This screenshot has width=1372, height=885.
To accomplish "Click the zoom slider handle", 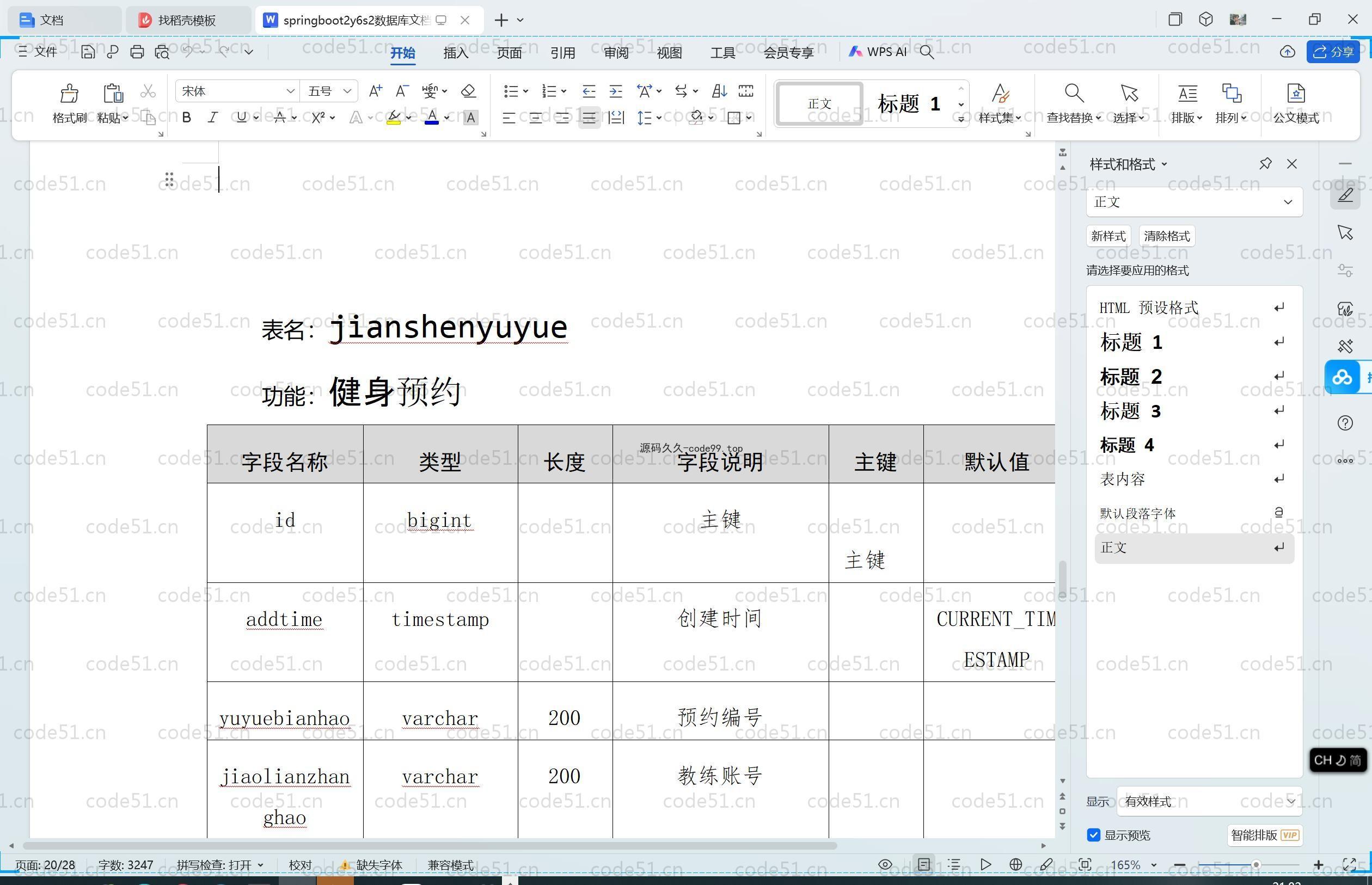I will point(1256,865).
